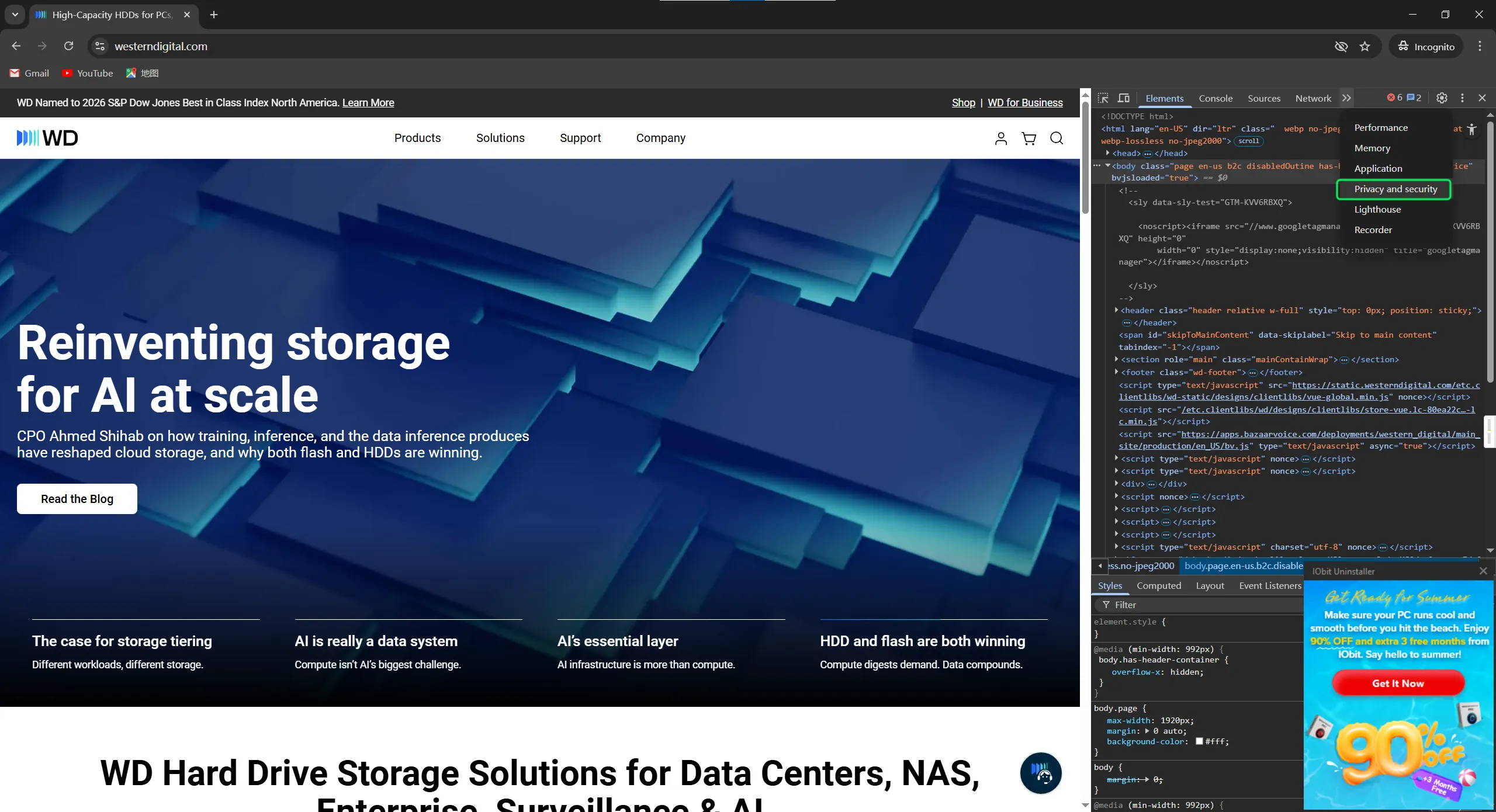Viewport: 1496px width, 812px height.
Task: Select Memory from the overflow menu
Action: click(x=1394, y=148)
